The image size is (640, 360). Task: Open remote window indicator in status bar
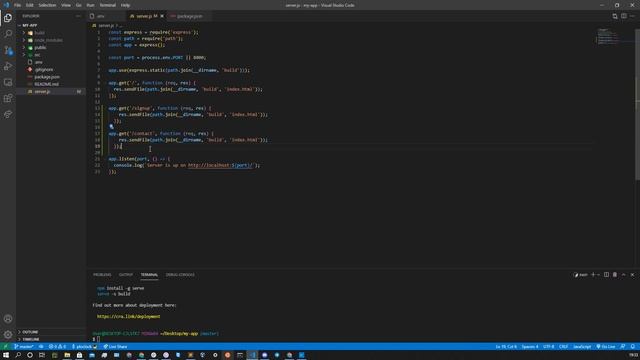(5, 347)
